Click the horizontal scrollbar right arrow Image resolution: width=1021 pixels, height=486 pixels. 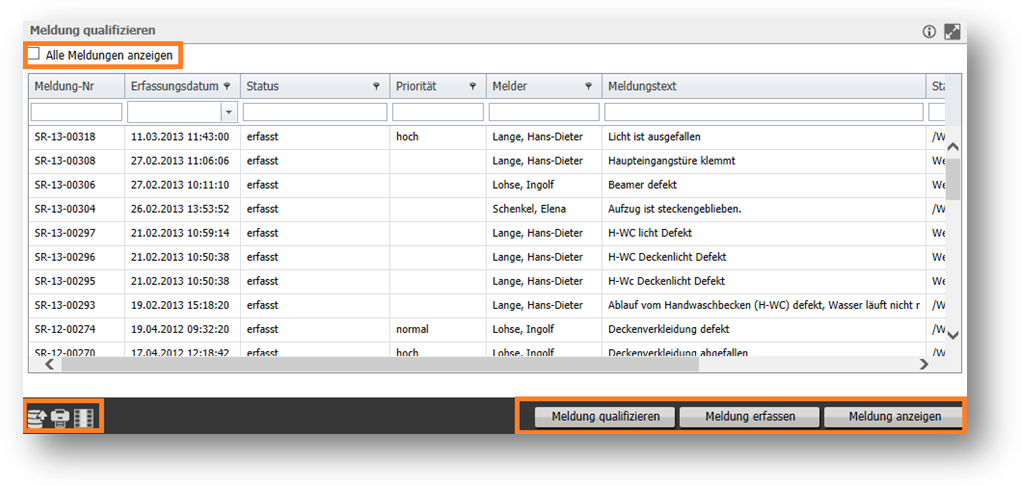923,365
